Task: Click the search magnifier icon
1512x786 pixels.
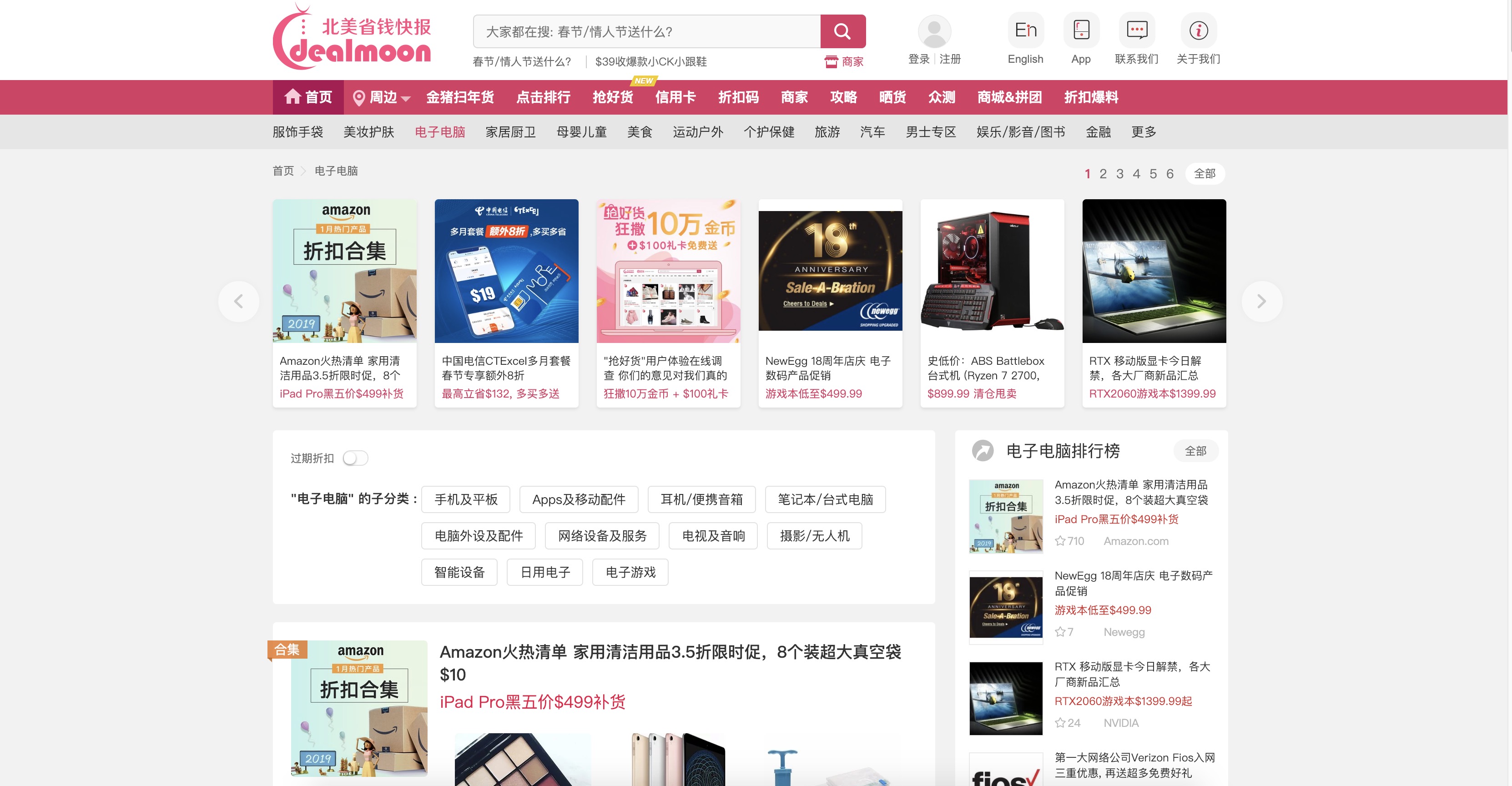Action: coord(843,31)
